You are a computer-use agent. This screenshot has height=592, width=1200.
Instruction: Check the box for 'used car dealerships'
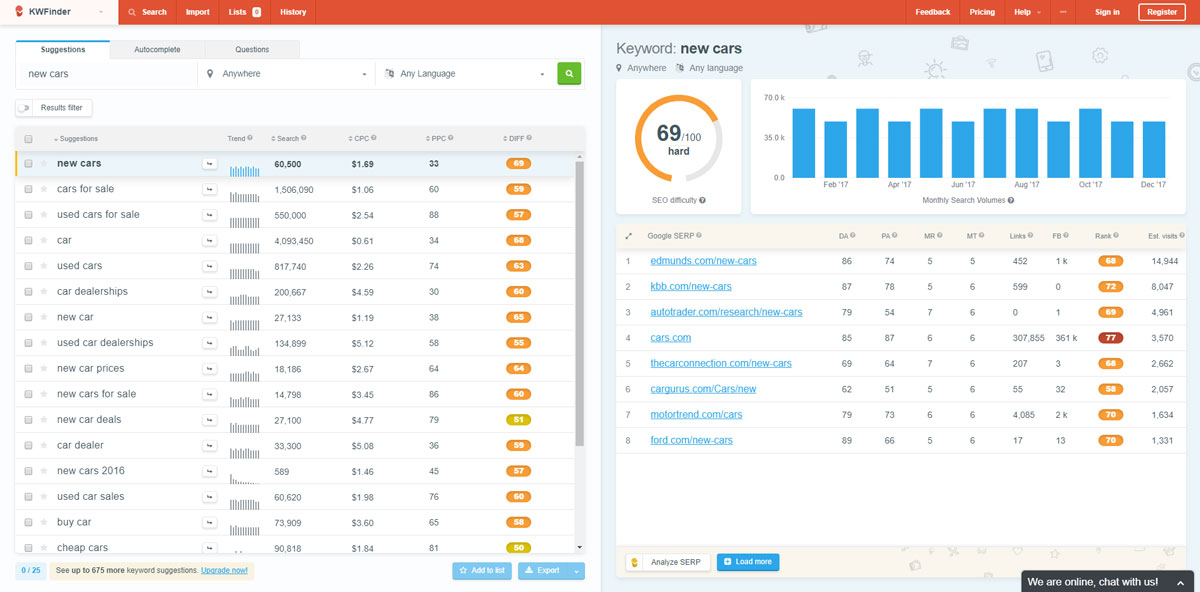[28, 343]
